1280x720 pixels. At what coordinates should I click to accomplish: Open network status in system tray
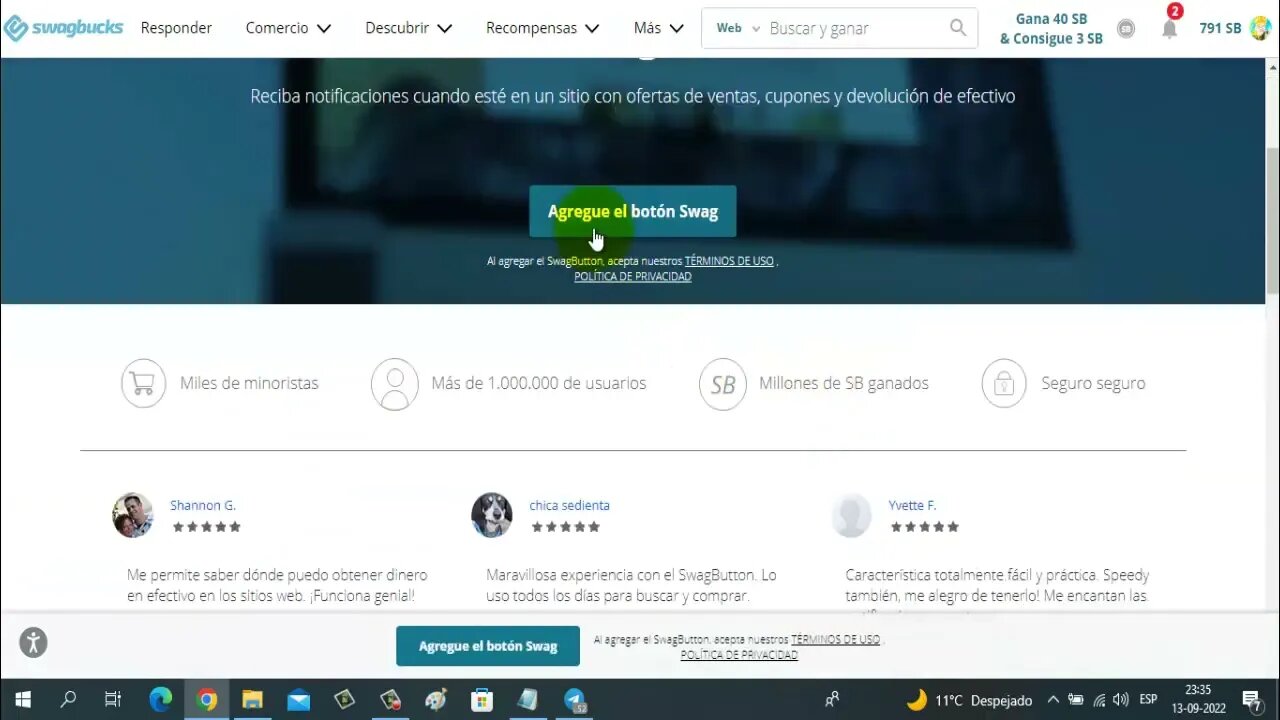1099,700
